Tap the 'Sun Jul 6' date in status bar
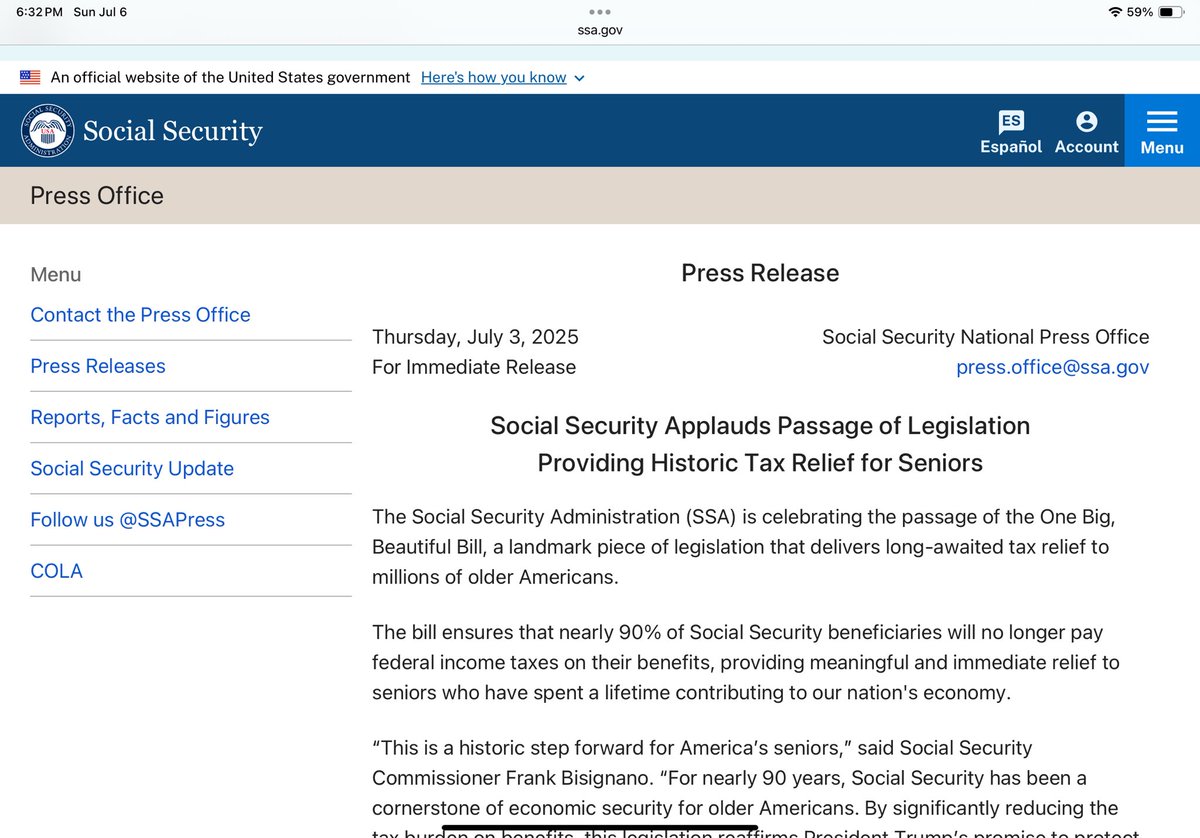Viewport: 1200px width, 838px height. click(100, 12)
